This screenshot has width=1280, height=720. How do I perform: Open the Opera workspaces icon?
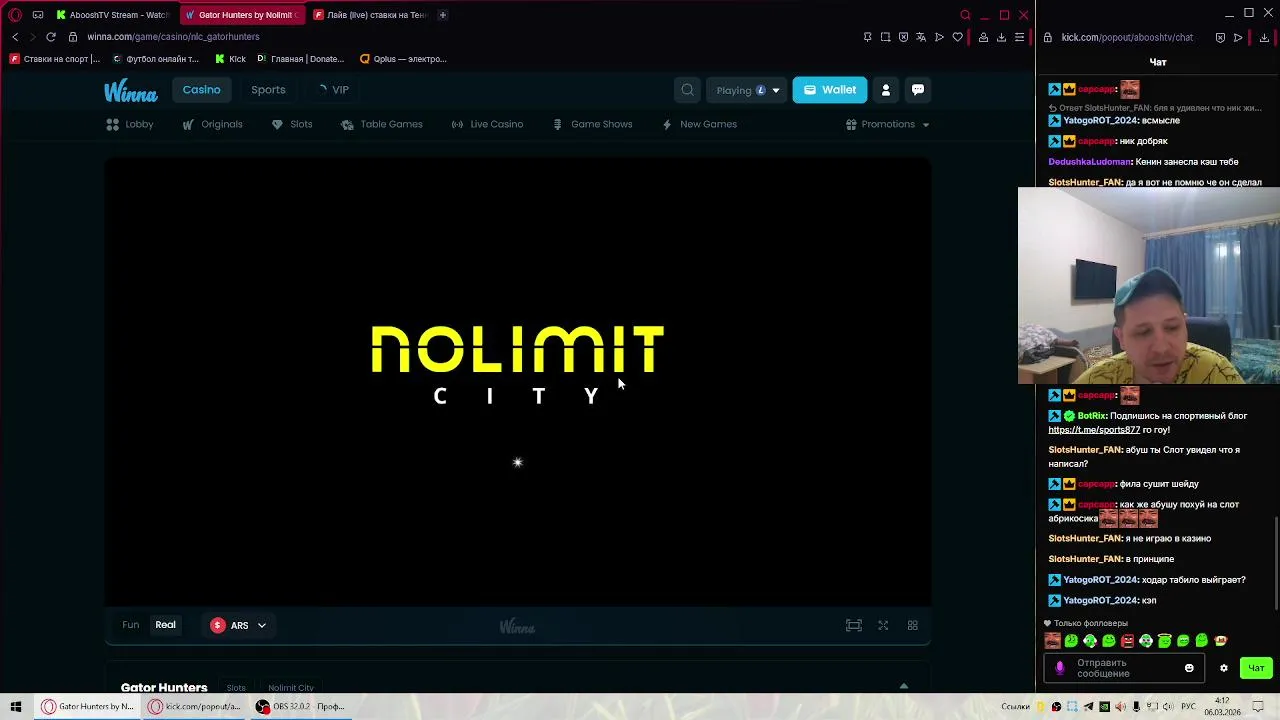38,15
